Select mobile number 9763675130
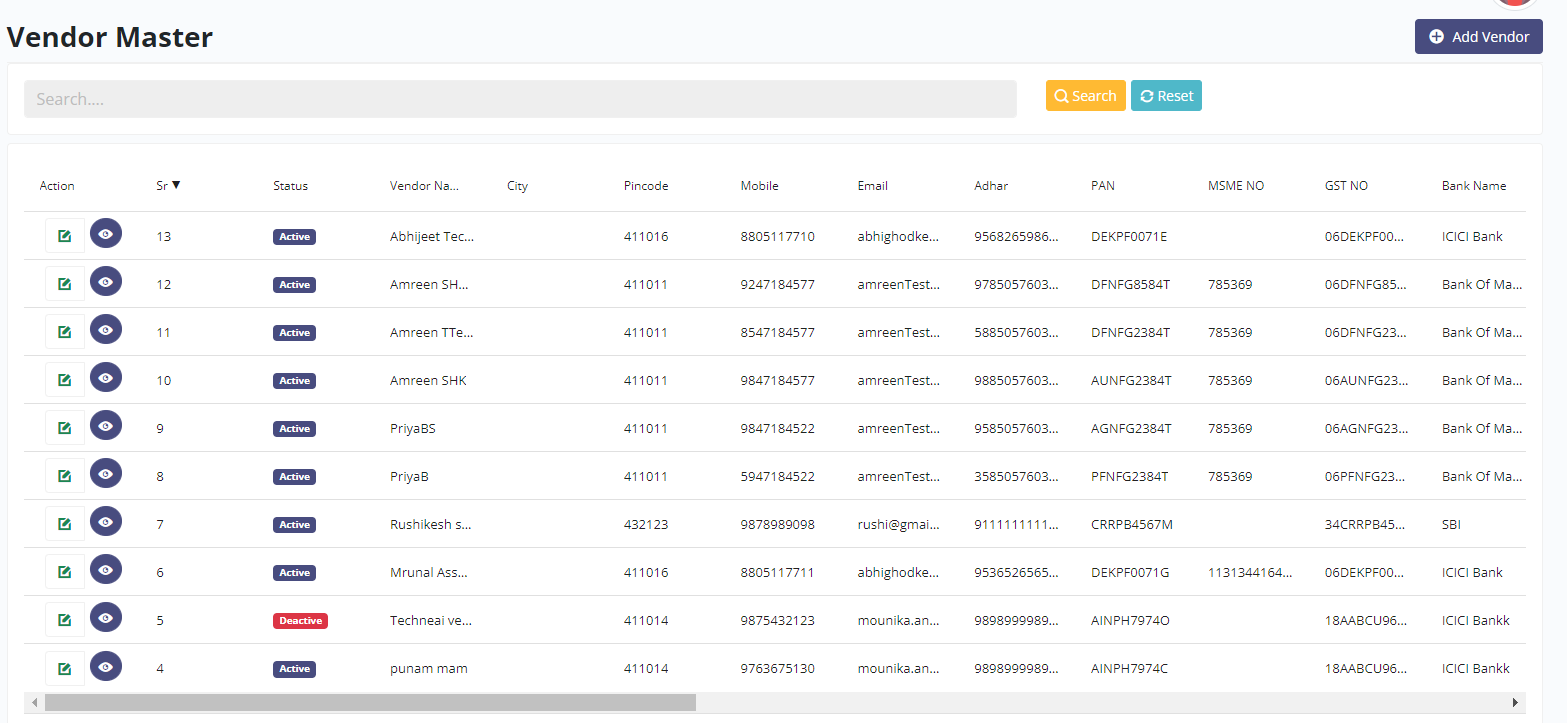Screen dimensions: 1567x723 pos(777,669)
